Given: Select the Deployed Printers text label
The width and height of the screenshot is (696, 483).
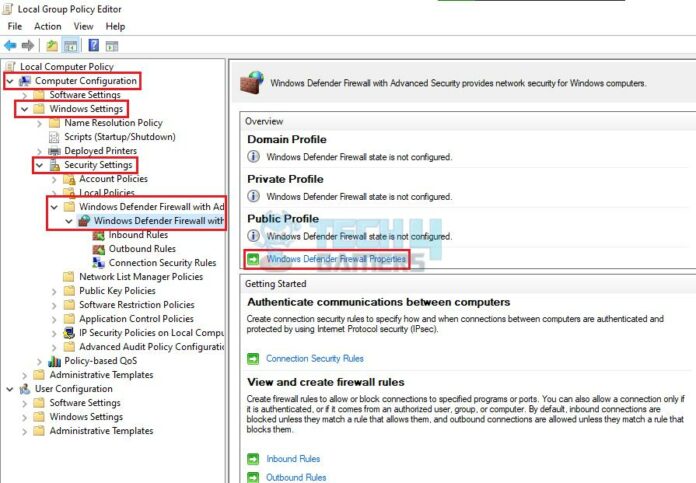Looking at the screenshot, I should (x=100, y=151).
